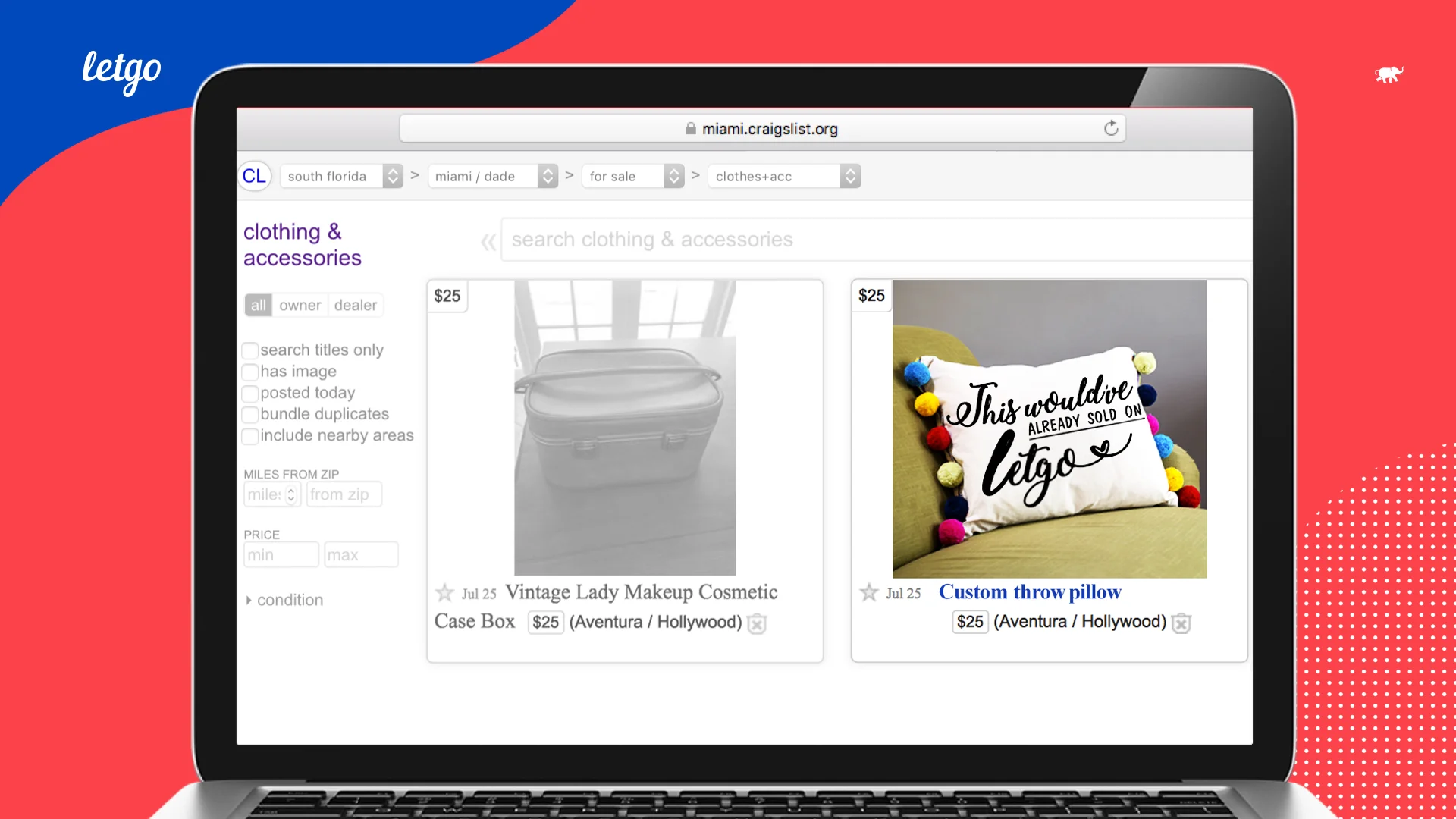1456x819 pixels.
Task: Click the min price field
Action: (281, 554)
